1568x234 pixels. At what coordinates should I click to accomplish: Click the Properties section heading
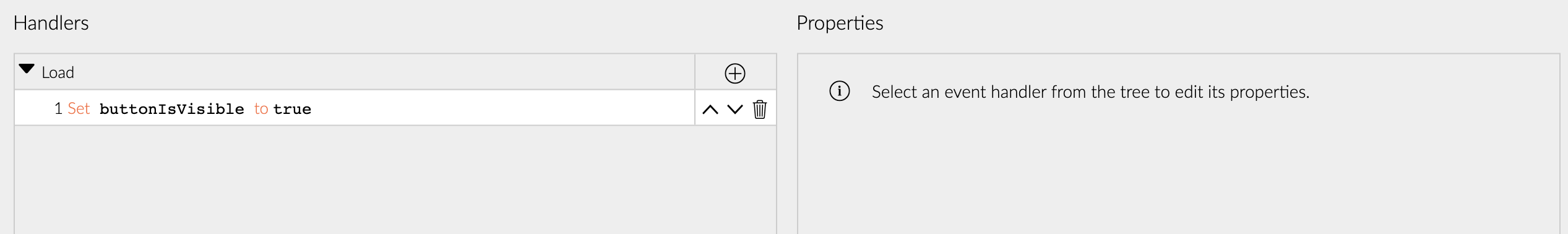pyautogui.click(x=840, y=23)
